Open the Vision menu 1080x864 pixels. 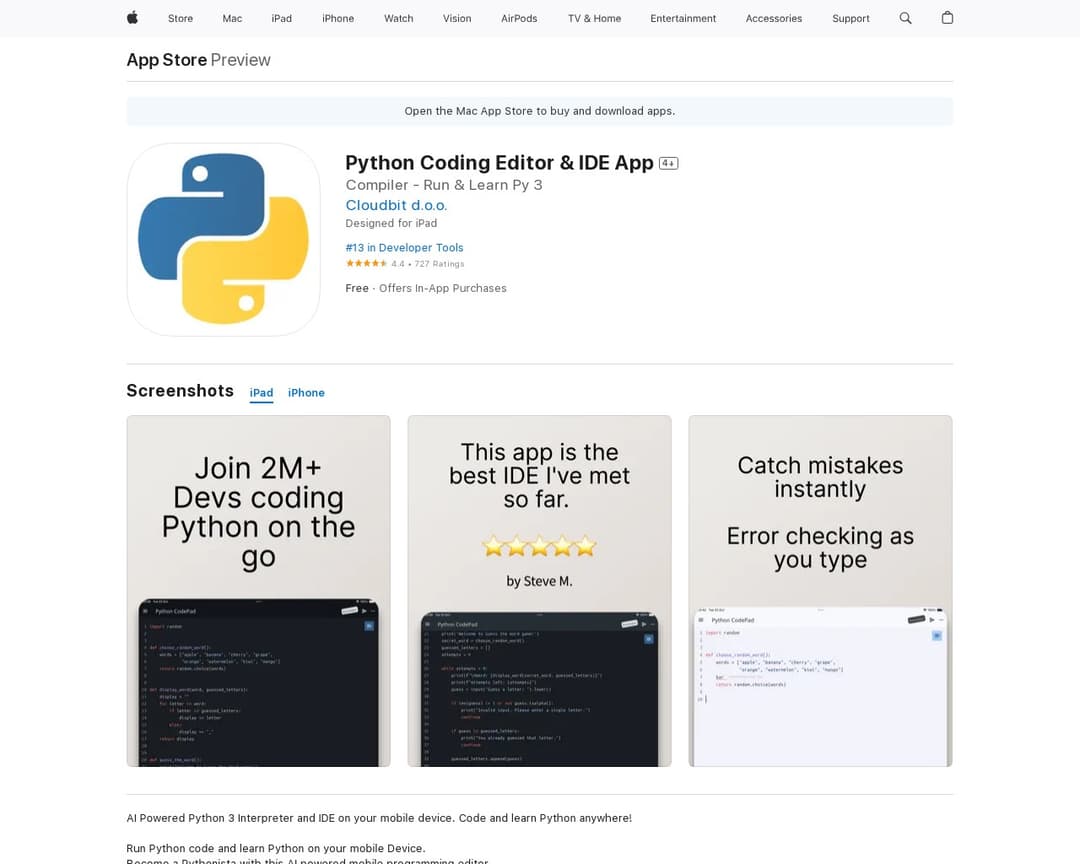pos(457,19)
